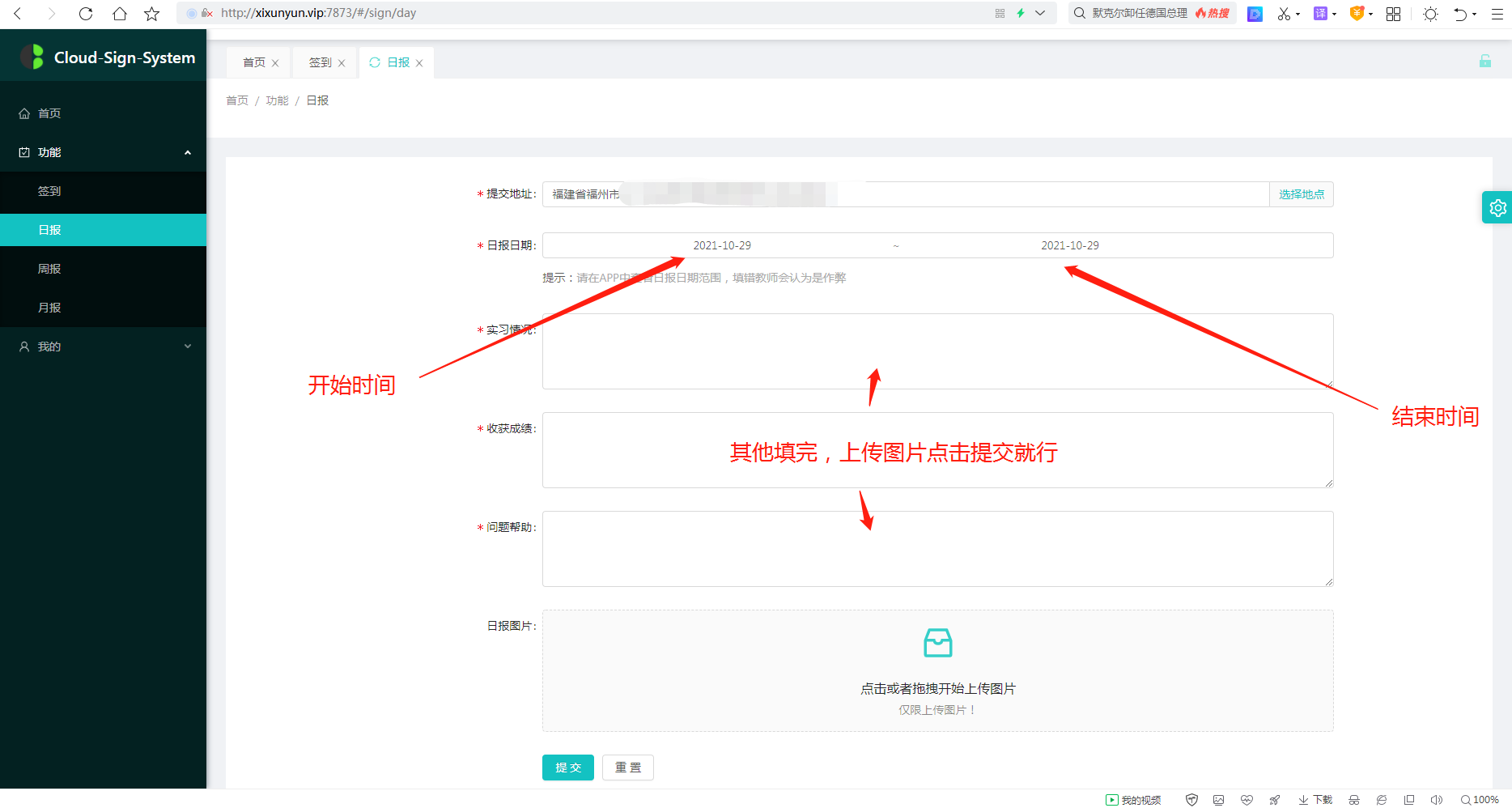Close the 首页 tab
Viewport: 1512px width, 808px height.
[275, 63]
